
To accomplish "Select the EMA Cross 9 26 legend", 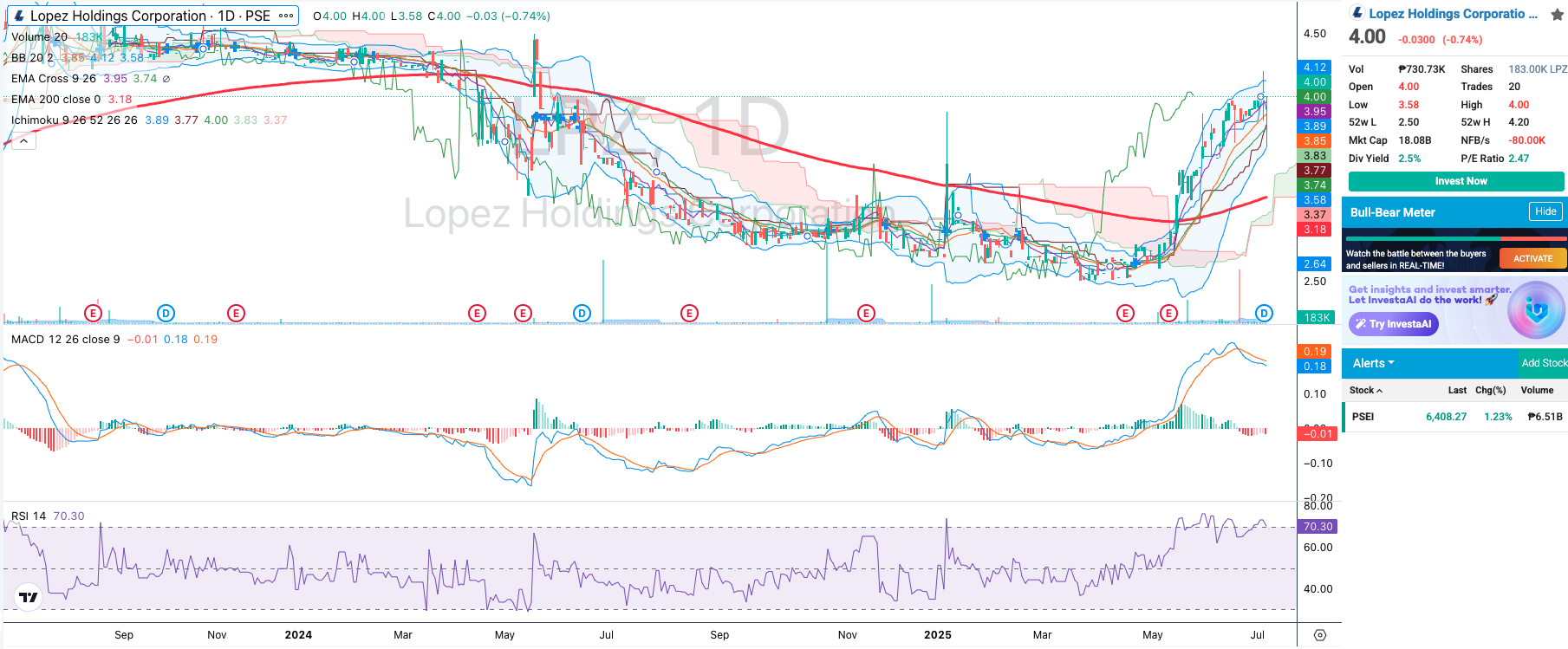I will (54, 79).
